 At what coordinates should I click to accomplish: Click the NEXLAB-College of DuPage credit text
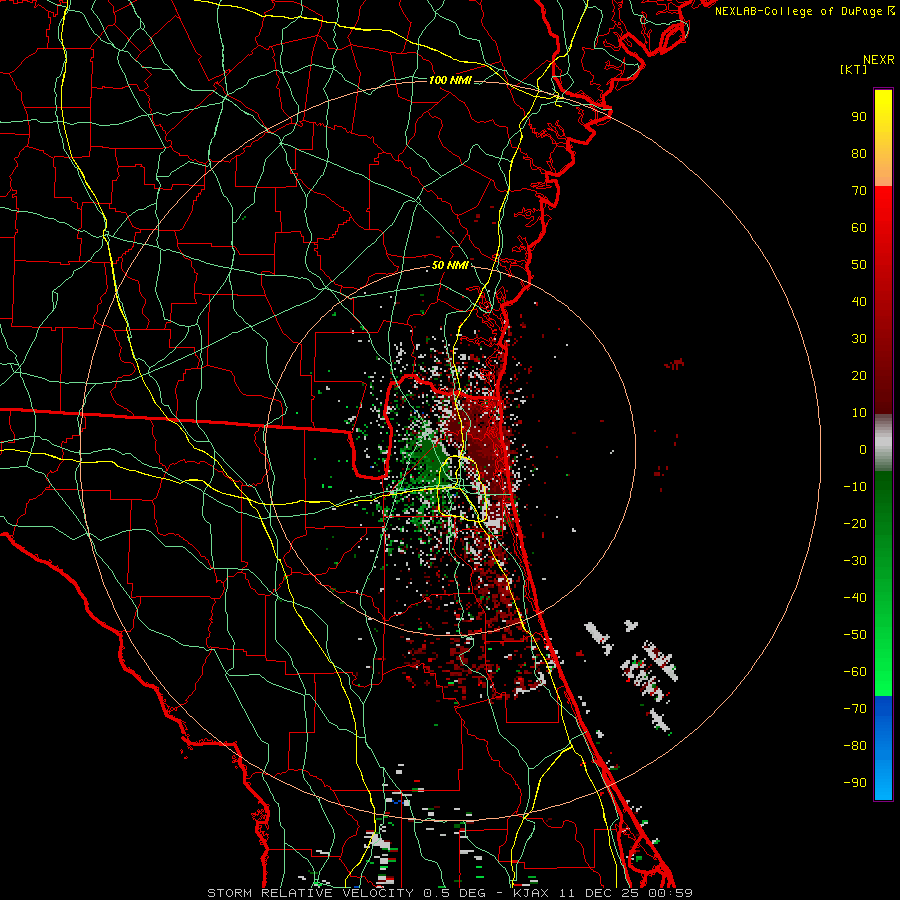[x=804, y=11]
